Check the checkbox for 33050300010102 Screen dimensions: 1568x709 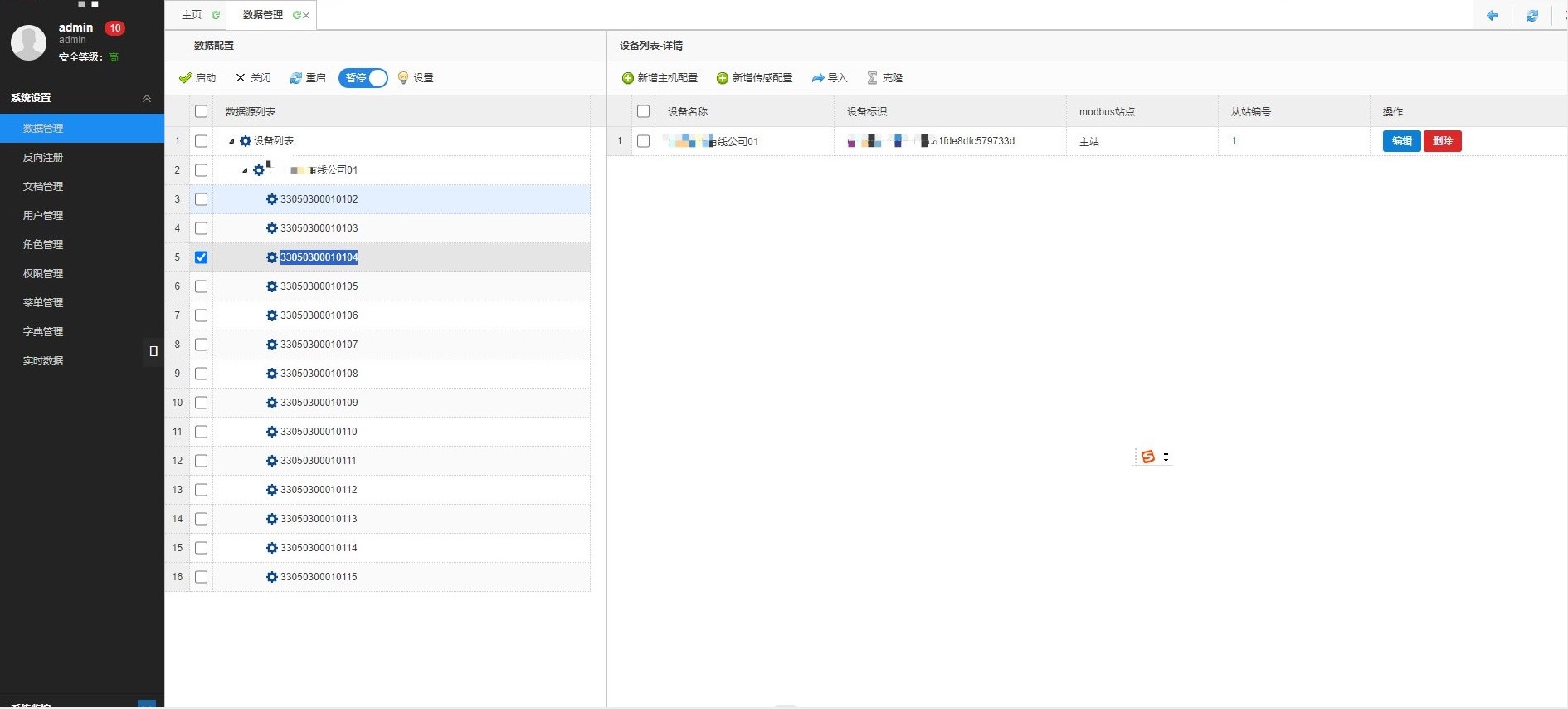coord(201,199)
